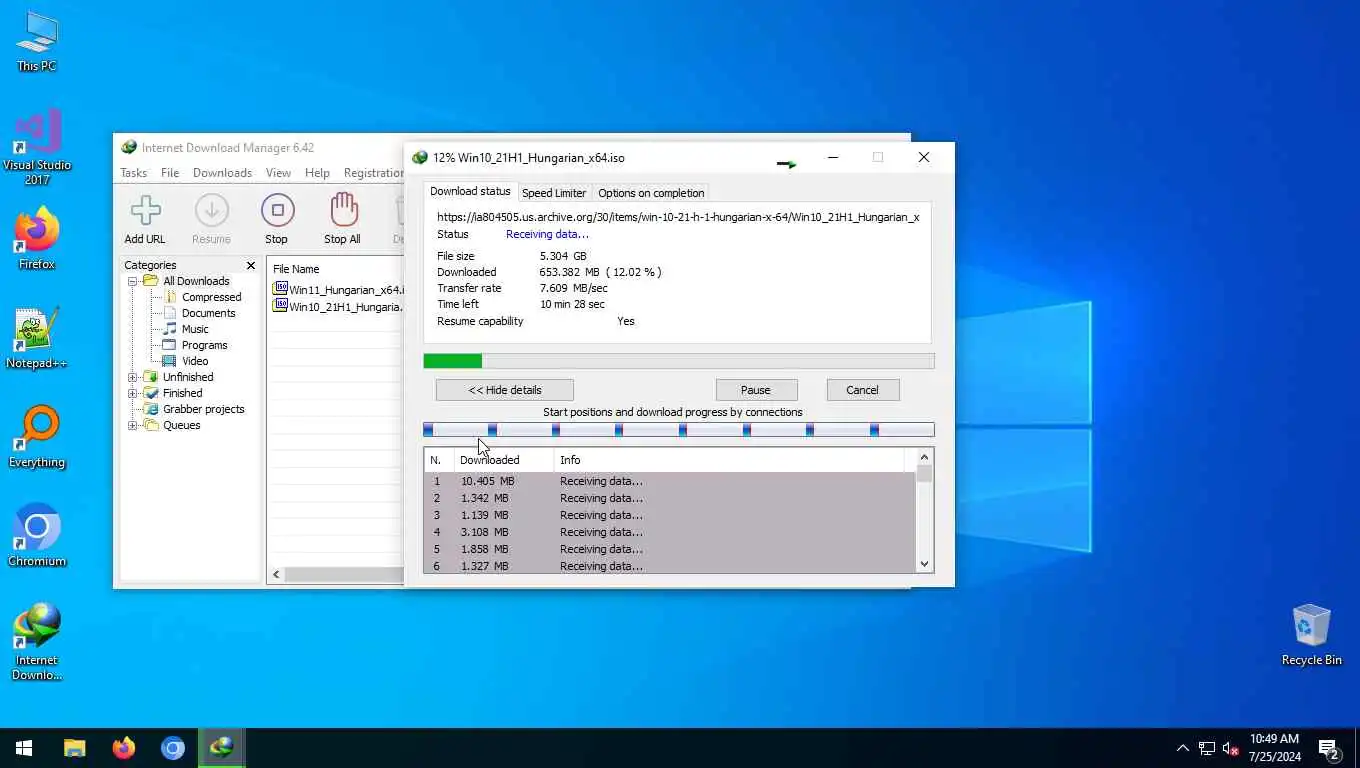Click the Downloaded column header
The image size is (1360, 768).
[504, 460]
